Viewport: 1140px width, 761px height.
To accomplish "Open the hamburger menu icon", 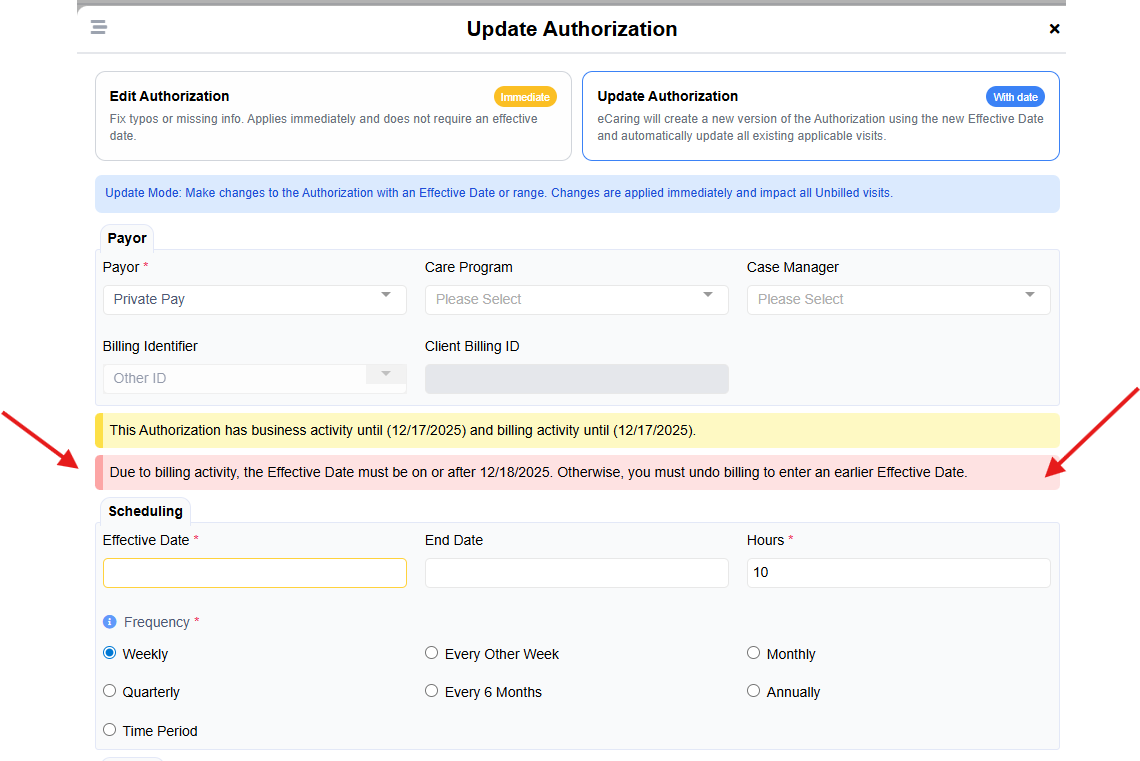I will (x=98, y=27).
